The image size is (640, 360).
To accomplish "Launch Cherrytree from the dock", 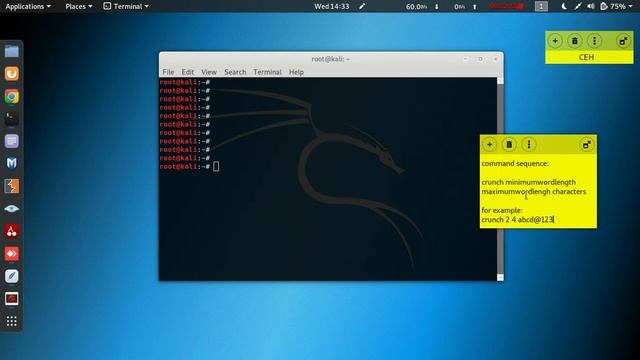I will [11, 231].
